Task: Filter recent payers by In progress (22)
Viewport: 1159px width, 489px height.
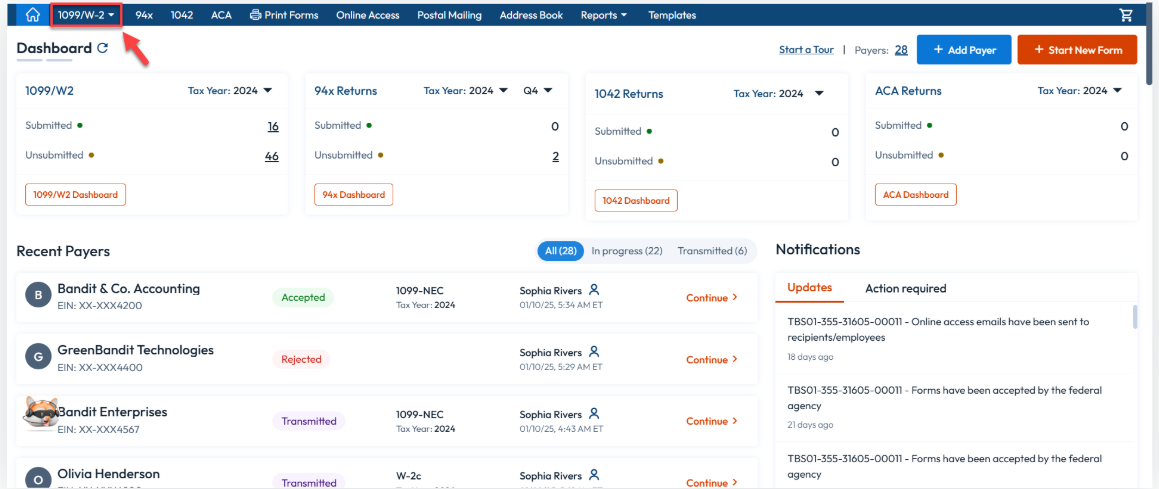Action: click(626, 251)
